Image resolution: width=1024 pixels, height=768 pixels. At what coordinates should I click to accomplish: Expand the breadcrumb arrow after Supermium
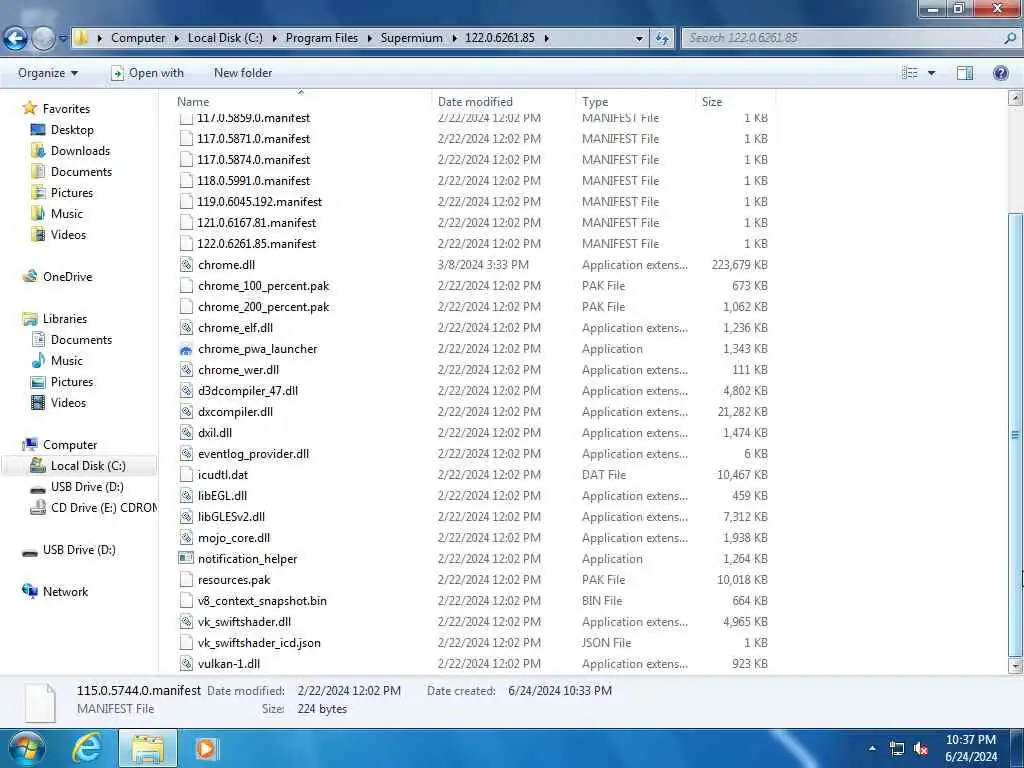click(x=455, y=39)
